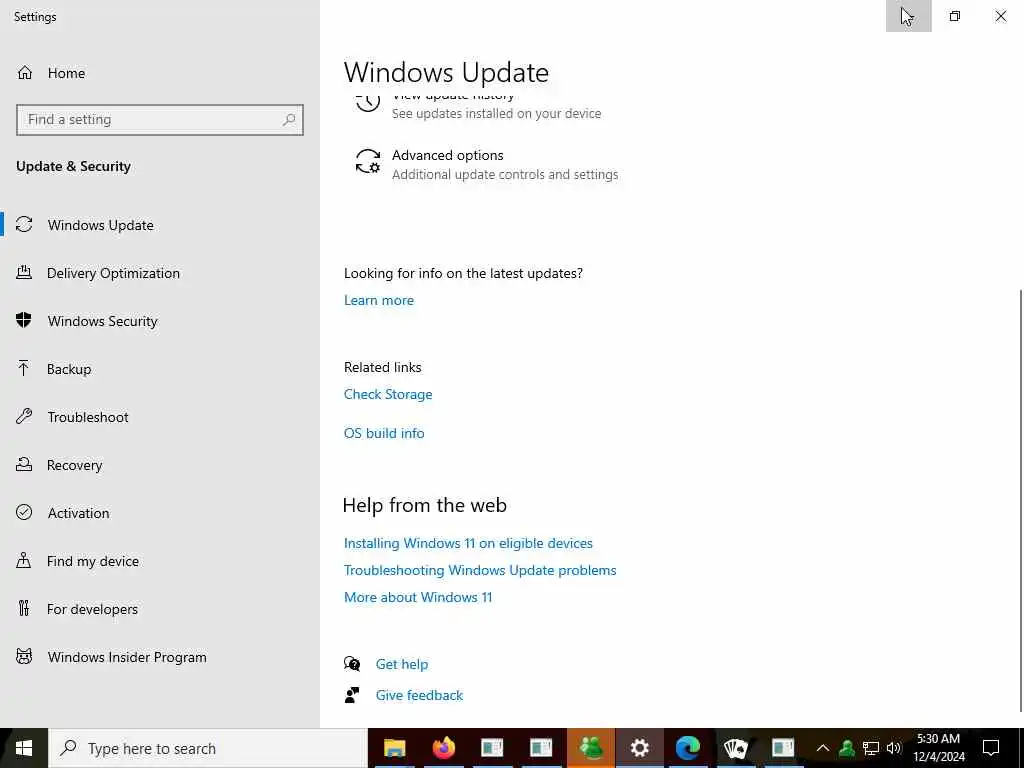Click the Get help link
Image resolution: width=1024 pixels, height=768 pixels.
pos(402,664)
